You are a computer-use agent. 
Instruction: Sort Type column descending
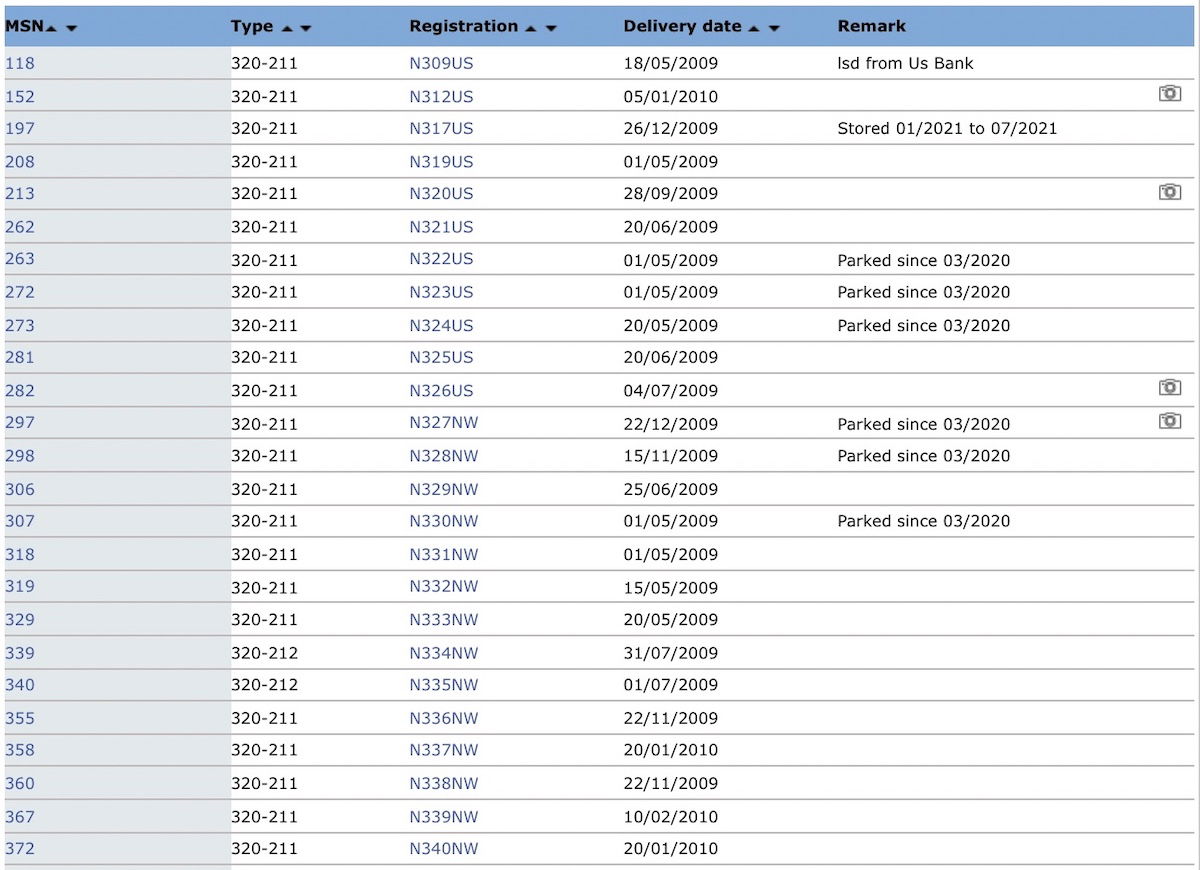305,28
